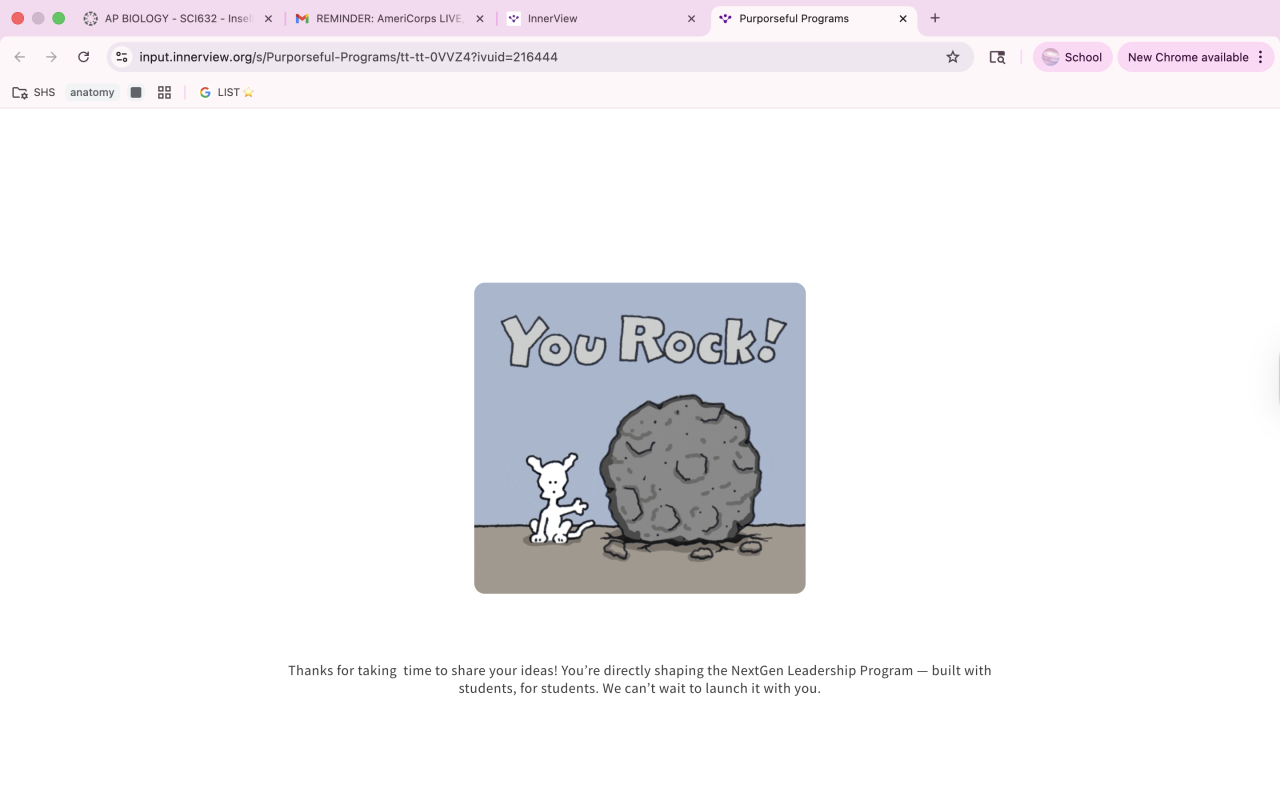Reload the current page
The width and height of the screenshot is (1280, 800).
(84, 57)
